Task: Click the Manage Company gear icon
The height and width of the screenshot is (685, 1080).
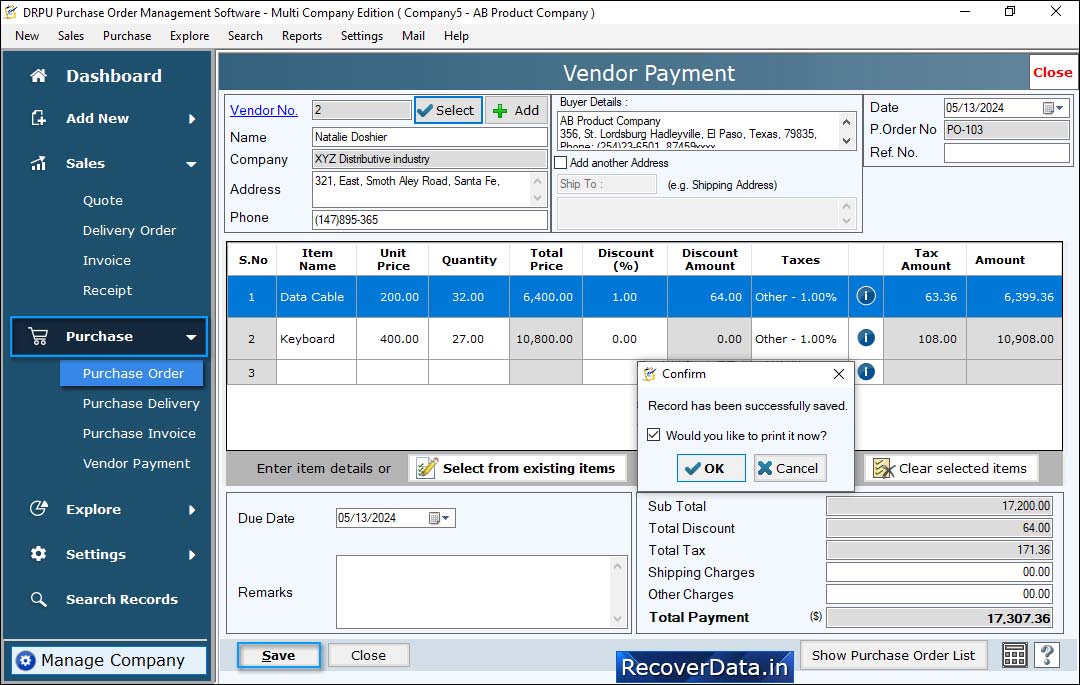Action: (x=25, y=660)
